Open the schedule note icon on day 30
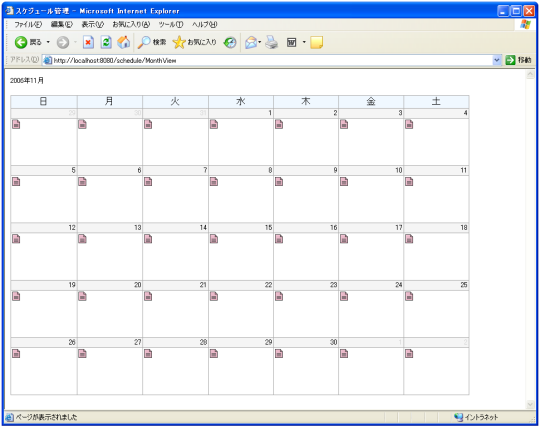 pyautogui.click(x=279, y=353)
